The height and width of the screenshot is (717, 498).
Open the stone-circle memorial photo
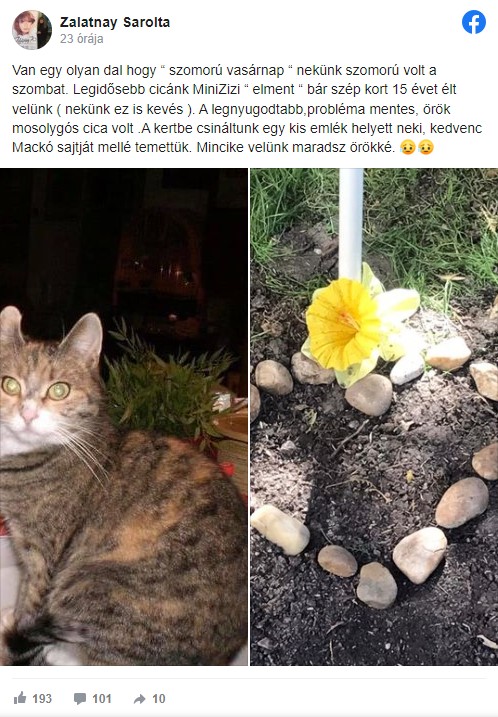tap(374, 417)
